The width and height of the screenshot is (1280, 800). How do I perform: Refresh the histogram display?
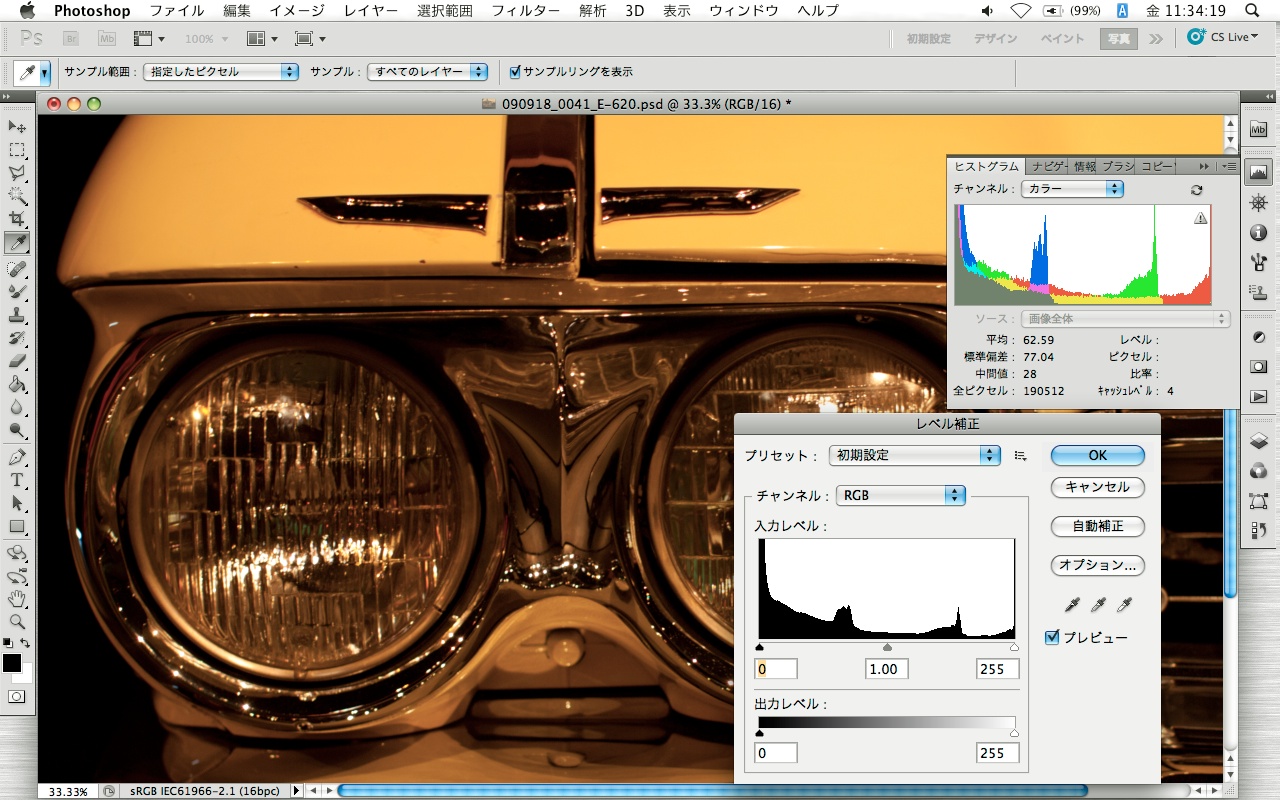tap(1196, 189)
